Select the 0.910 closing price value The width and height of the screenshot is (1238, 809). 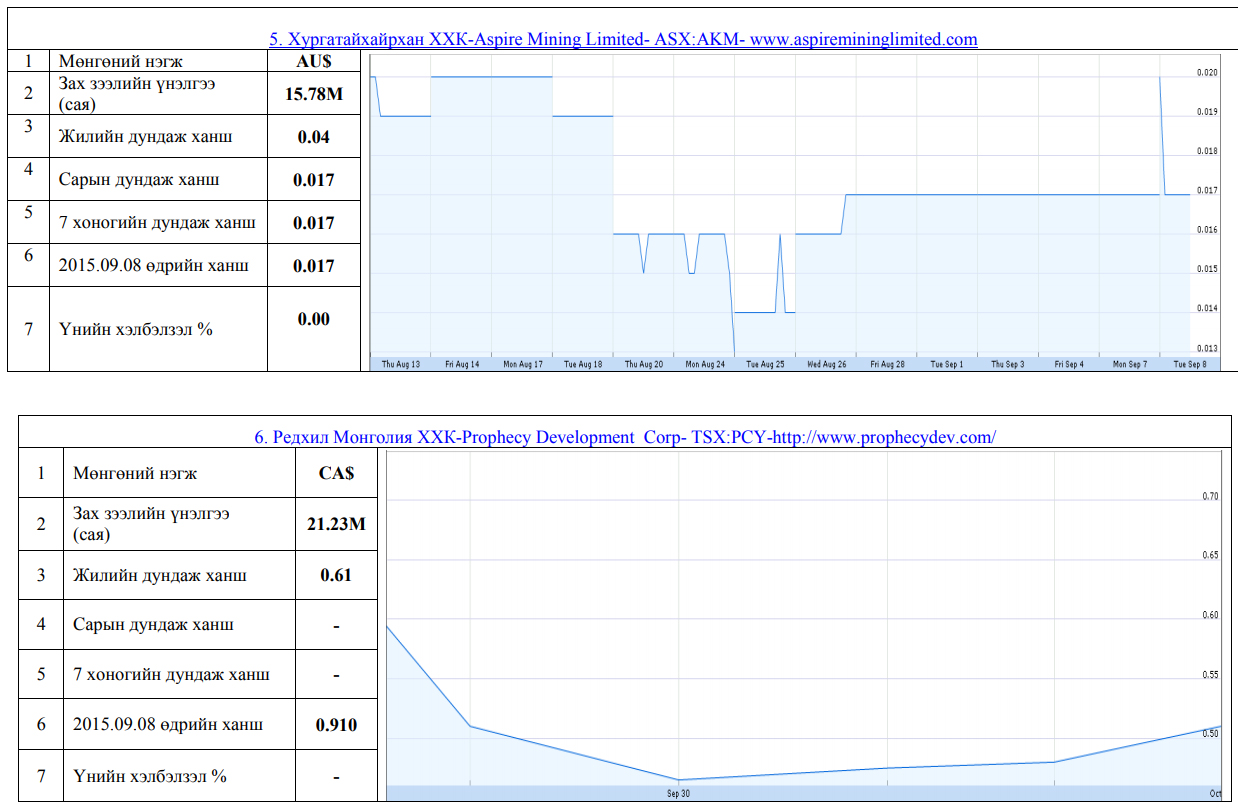(x=336, y=725)
